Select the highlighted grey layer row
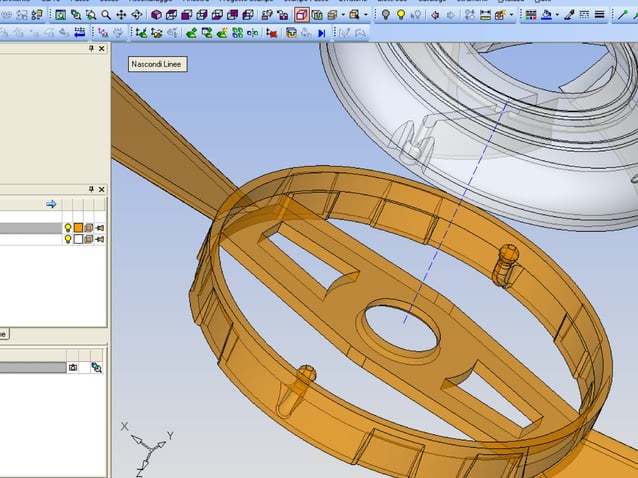 pyautogui.click(x=31, y=228)
